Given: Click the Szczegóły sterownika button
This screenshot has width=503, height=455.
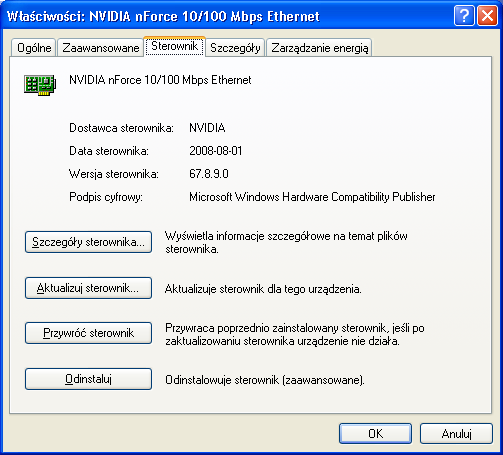Looking at the screenshot, I should (x=88, y=242).
